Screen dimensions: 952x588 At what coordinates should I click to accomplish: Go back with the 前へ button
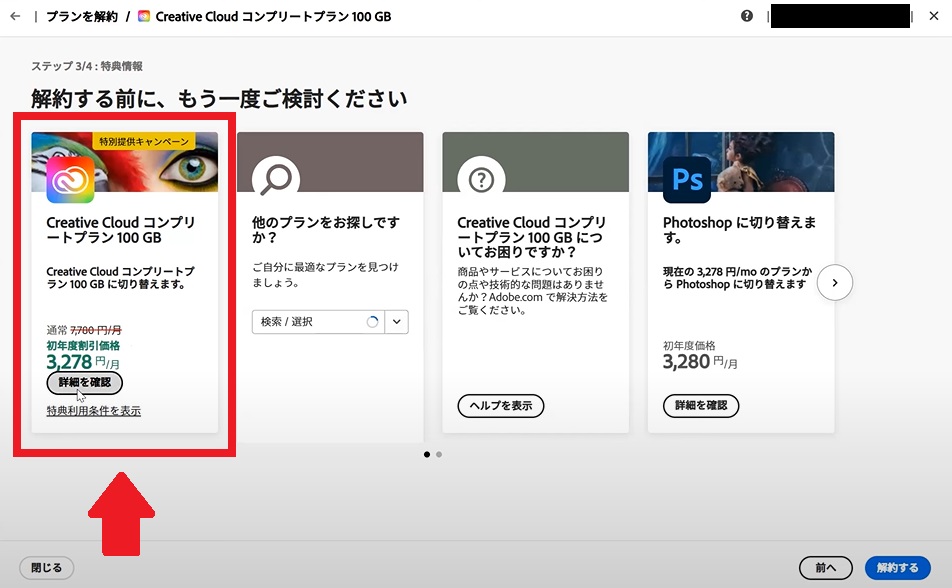[x=826, y=568]
